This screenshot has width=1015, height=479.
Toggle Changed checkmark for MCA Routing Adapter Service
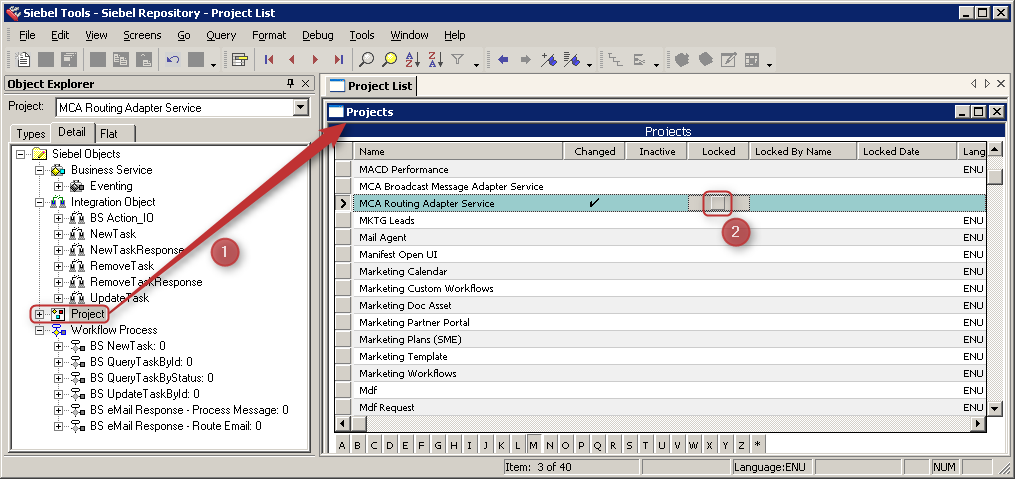coord(594,203)
